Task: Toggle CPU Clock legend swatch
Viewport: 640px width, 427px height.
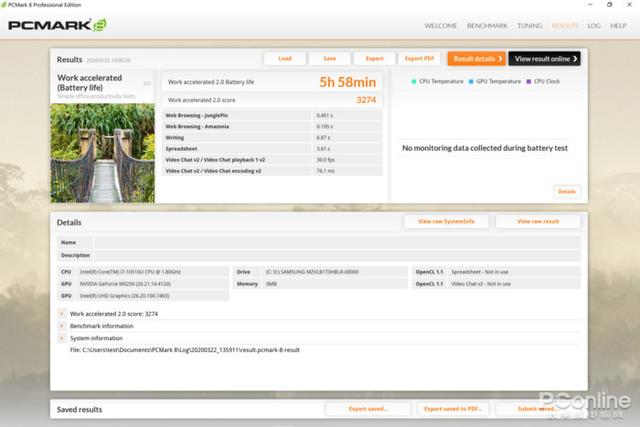Action: point(529,82)
